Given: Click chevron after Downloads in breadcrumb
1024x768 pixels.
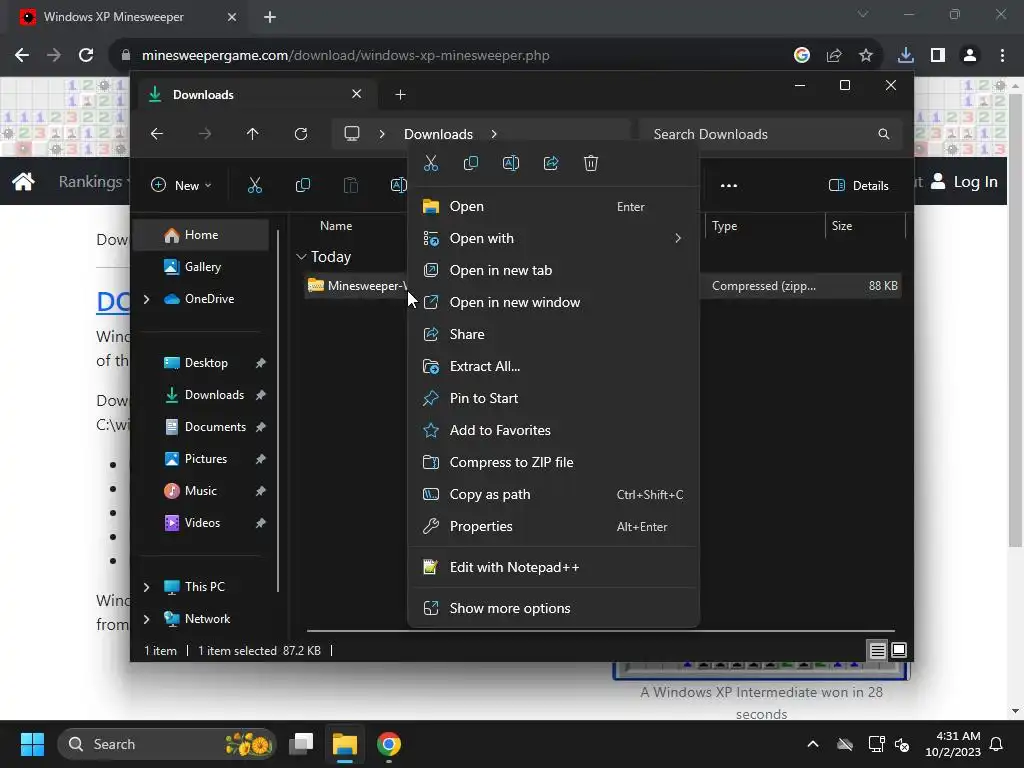Looking at the screenshot, I should coord(494,134).
